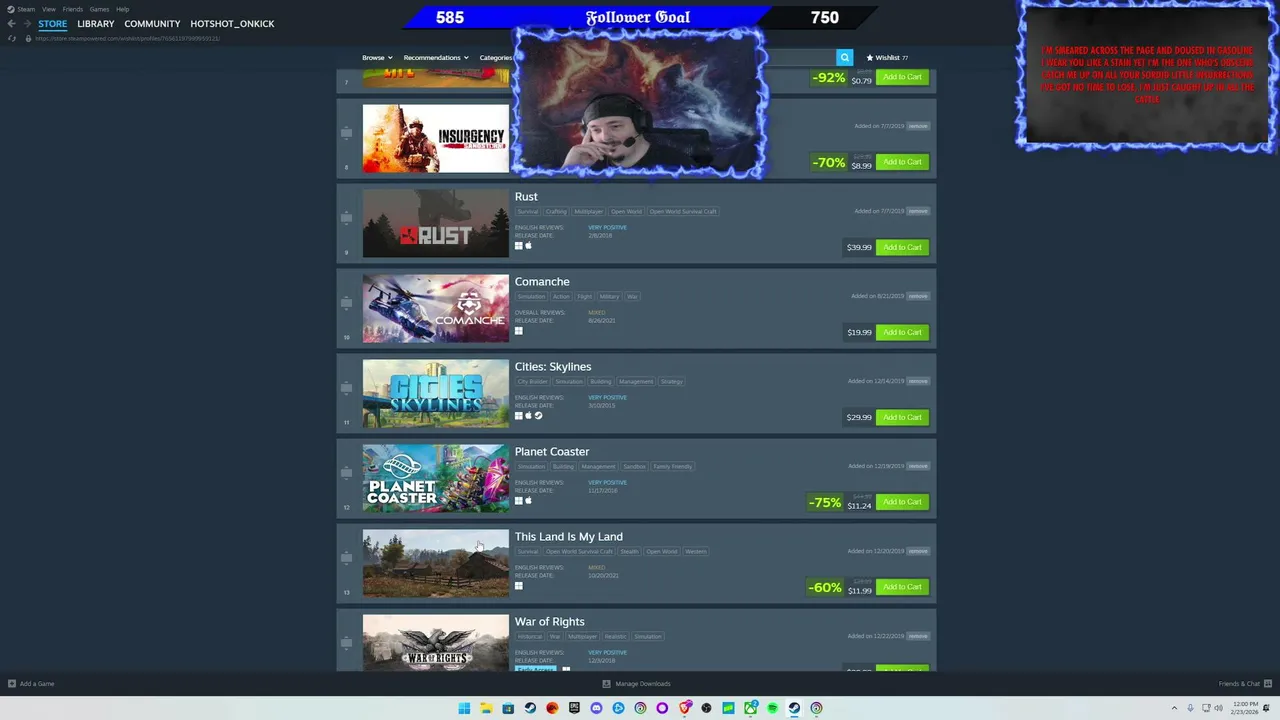The height and width of the screenshot is (720, 1280).
Task: Switch to the LIBRARY tab
Action: coord(96,23)
